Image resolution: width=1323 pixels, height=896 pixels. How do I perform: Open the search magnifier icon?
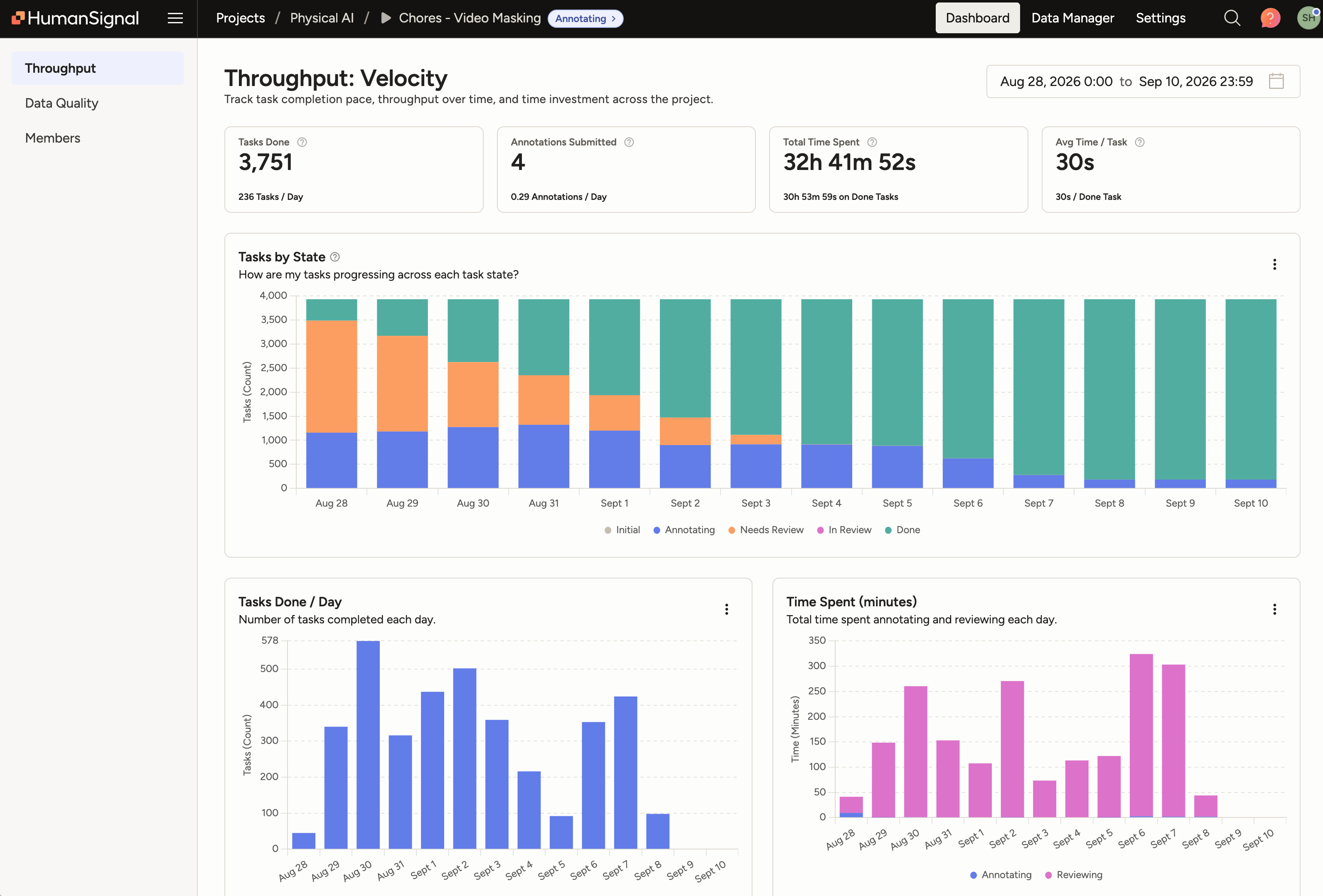pyautogui.click(x=1231, y=18)
